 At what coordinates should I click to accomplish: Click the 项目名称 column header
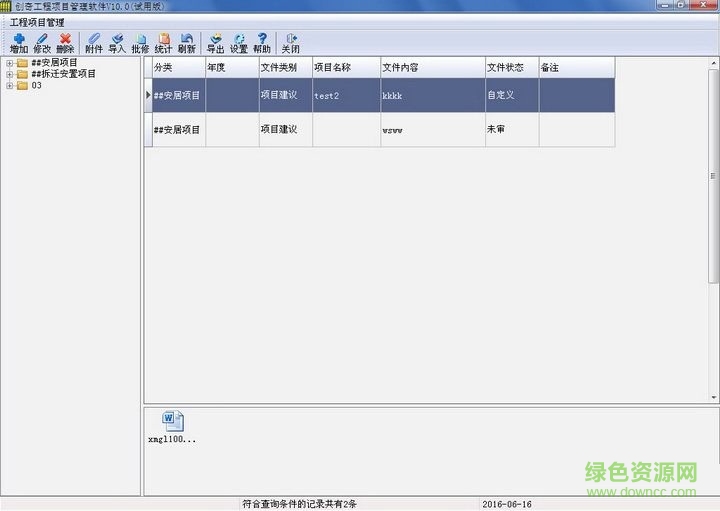(x=347, y=67)
